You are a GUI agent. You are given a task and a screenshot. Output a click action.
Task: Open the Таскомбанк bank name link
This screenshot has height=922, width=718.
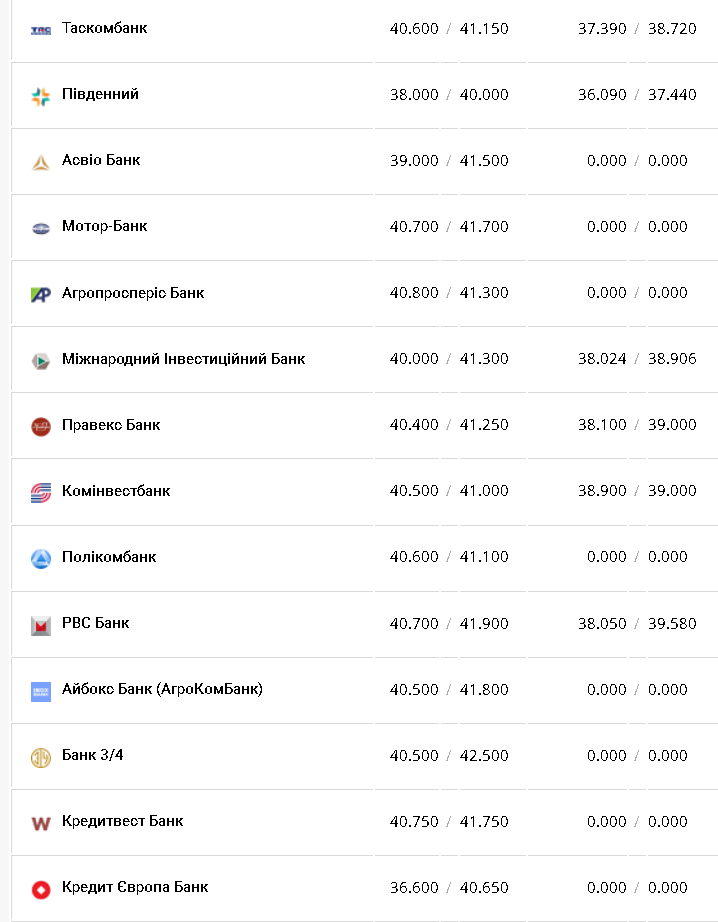point(104,28)
